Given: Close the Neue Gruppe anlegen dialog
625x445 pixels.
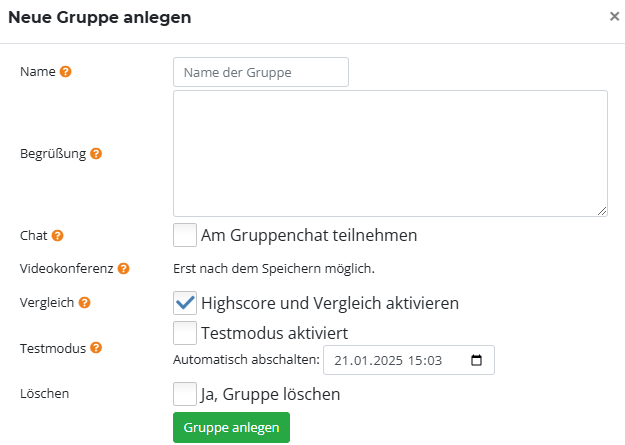Looking at the screenshot, I should click(x=614, y=16).
